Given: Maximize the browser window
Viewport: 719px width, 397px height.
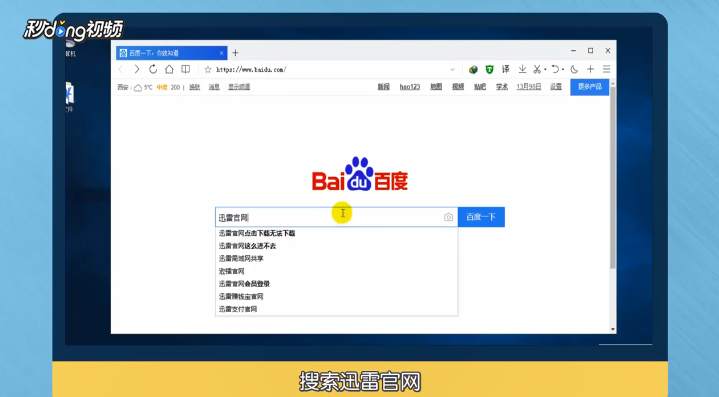Looking at the screenshot, I should [x=591, y=50].
